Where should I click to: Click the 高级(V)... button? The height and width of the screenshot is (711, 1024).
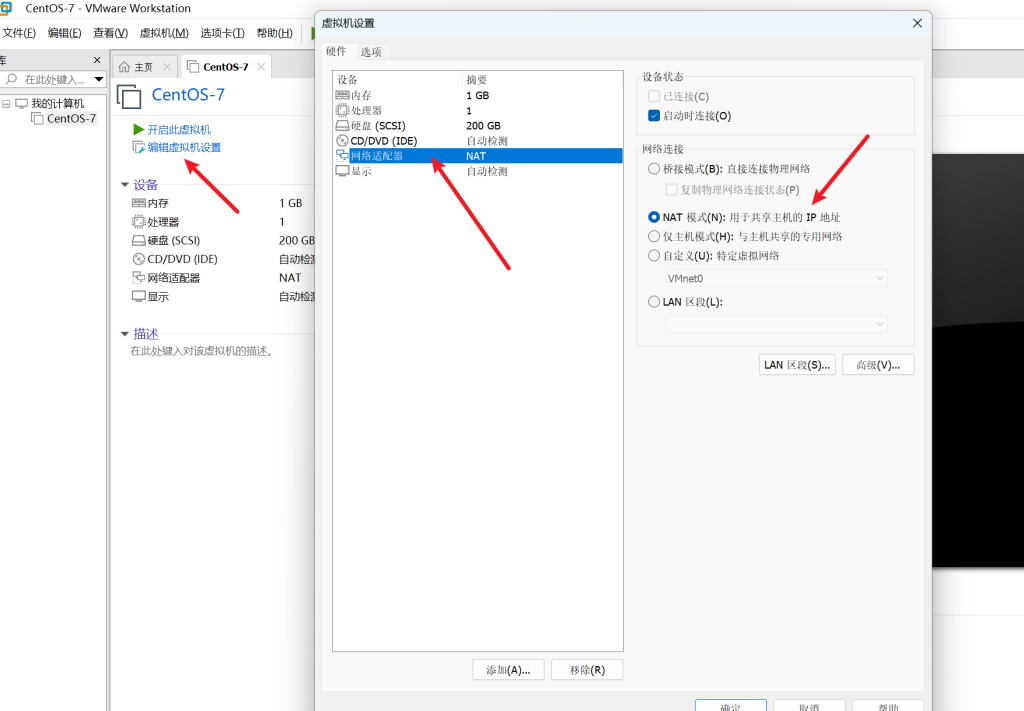point(878,365)
